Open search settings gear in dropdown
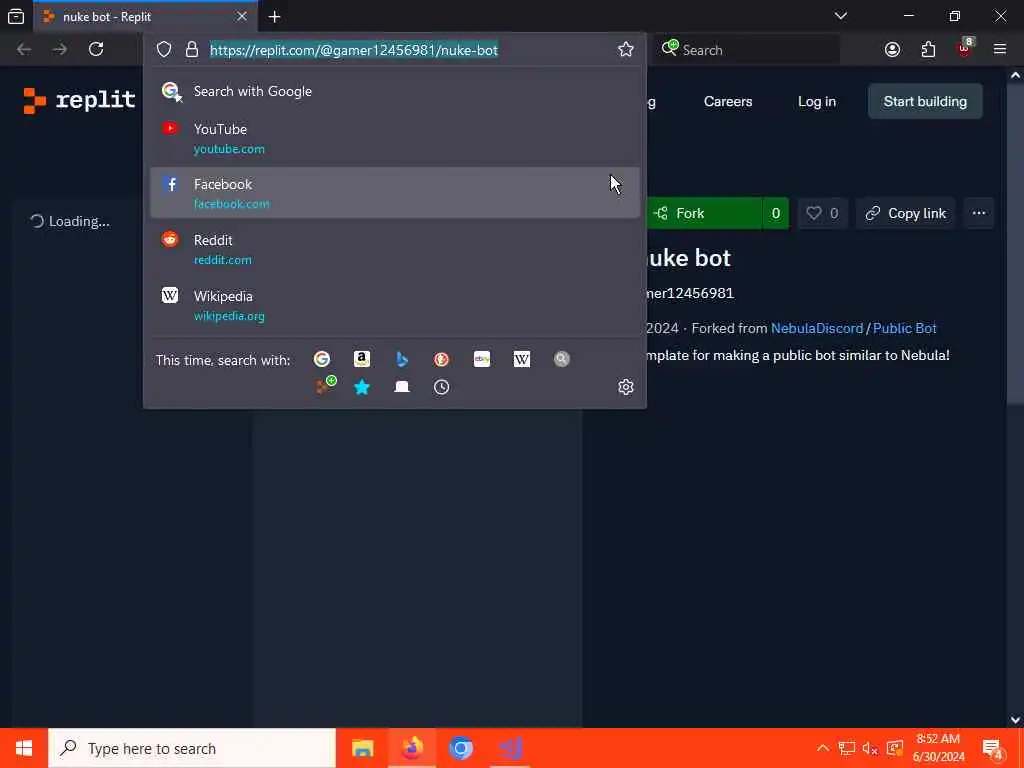 pos(626,387)
